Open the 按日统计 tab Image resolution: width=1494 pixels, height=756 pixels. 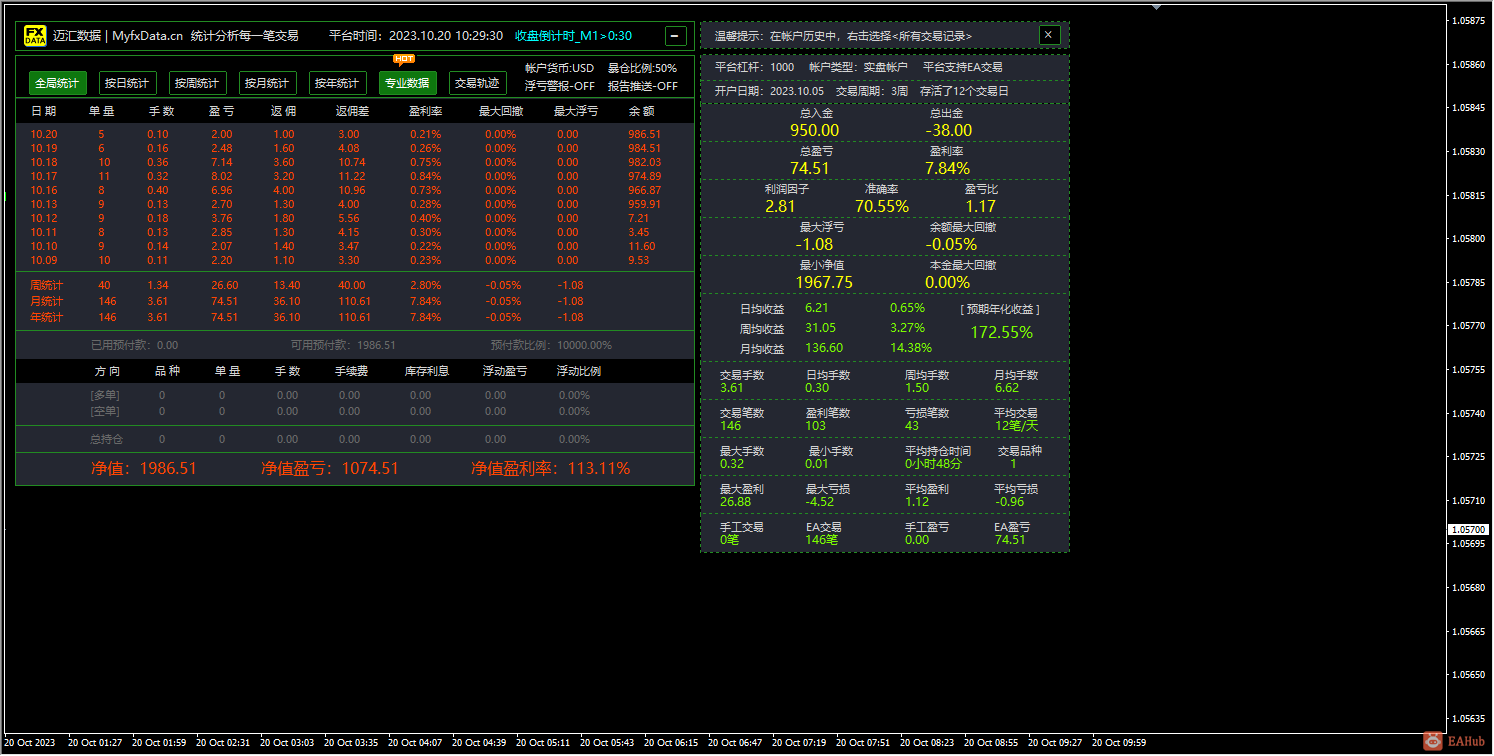click(127, 83)
